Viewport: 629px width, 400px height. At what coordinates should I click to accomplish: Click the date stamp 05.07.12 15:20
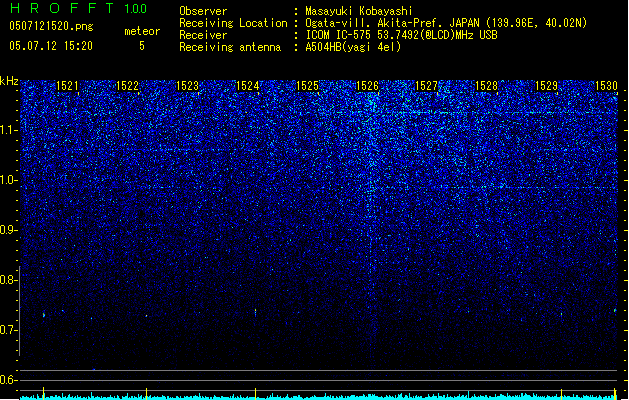[51, 46]
